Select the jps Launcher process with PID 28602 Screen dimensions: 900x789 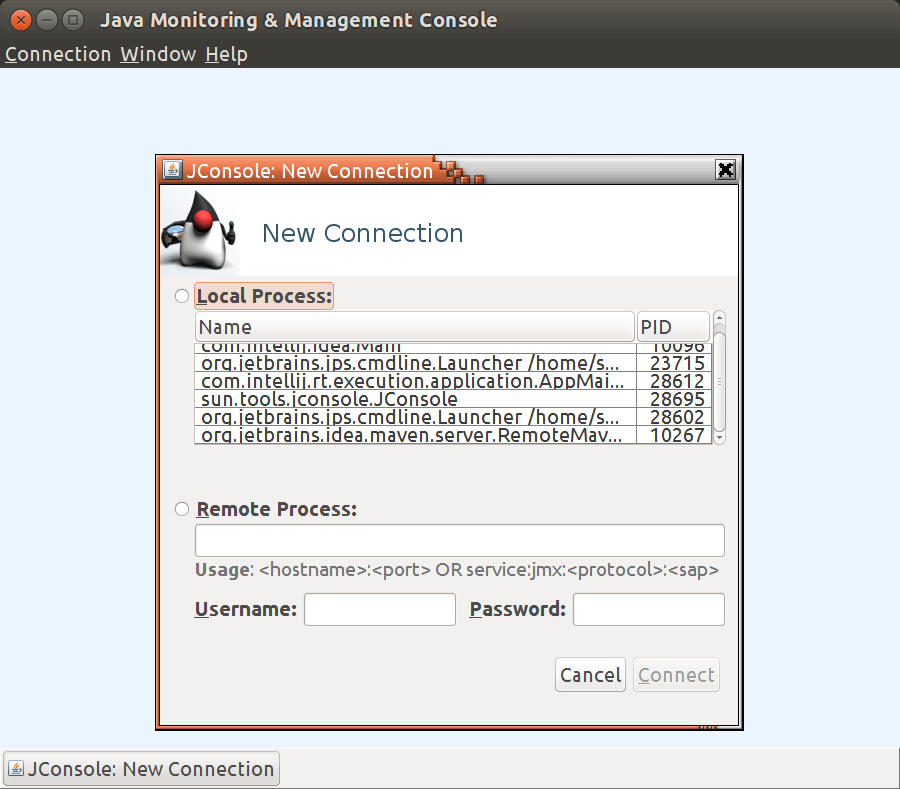453,417
